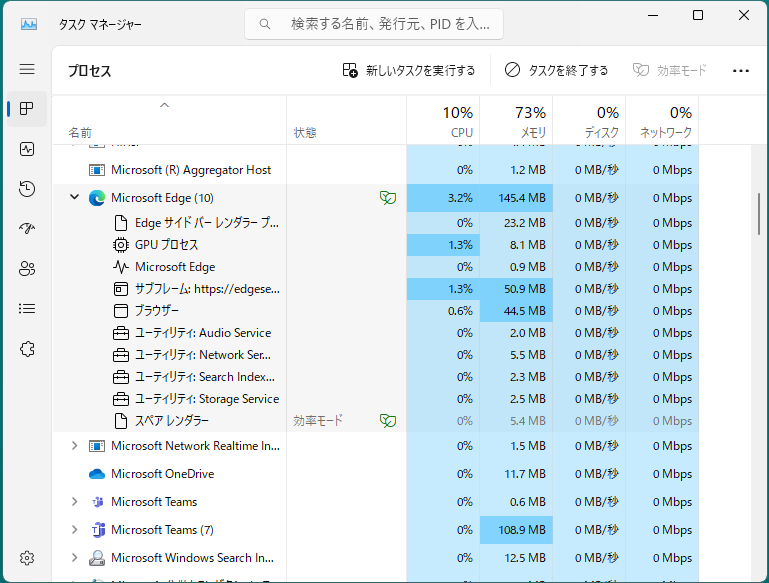Click タスクを終了する button
Image resolution: width=769 pixels, height=583 pixels.
556,71
